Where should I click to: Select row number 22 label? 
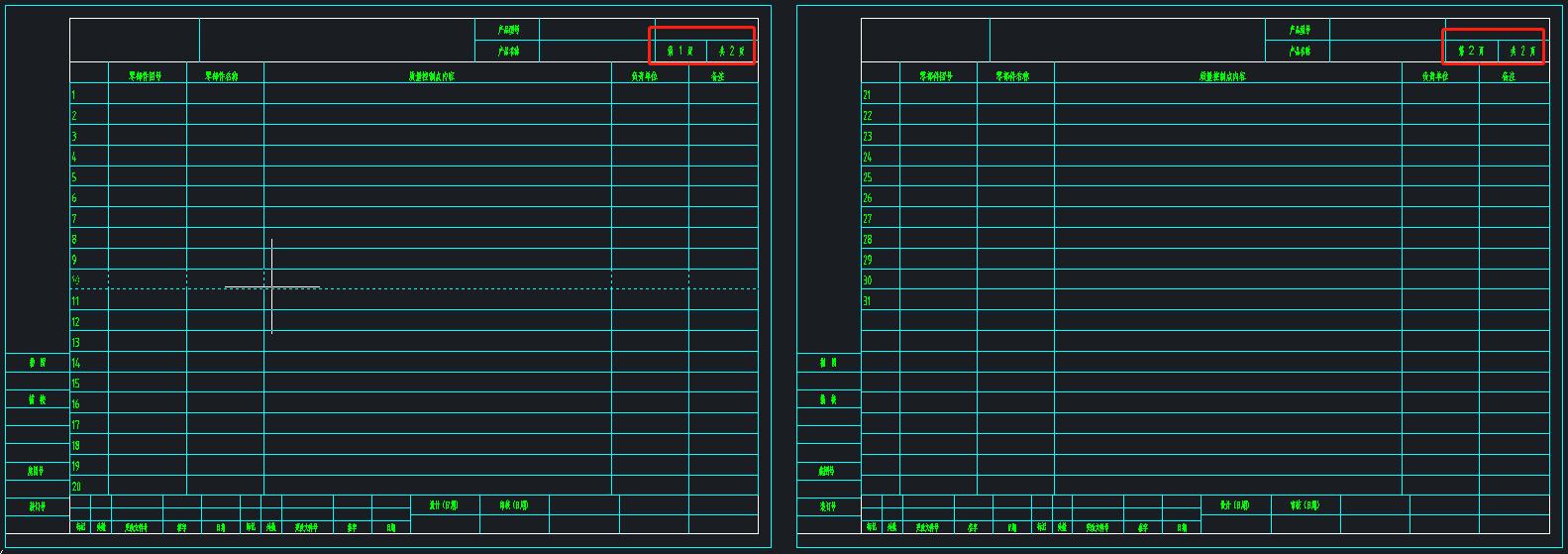(x=867, y=116)
